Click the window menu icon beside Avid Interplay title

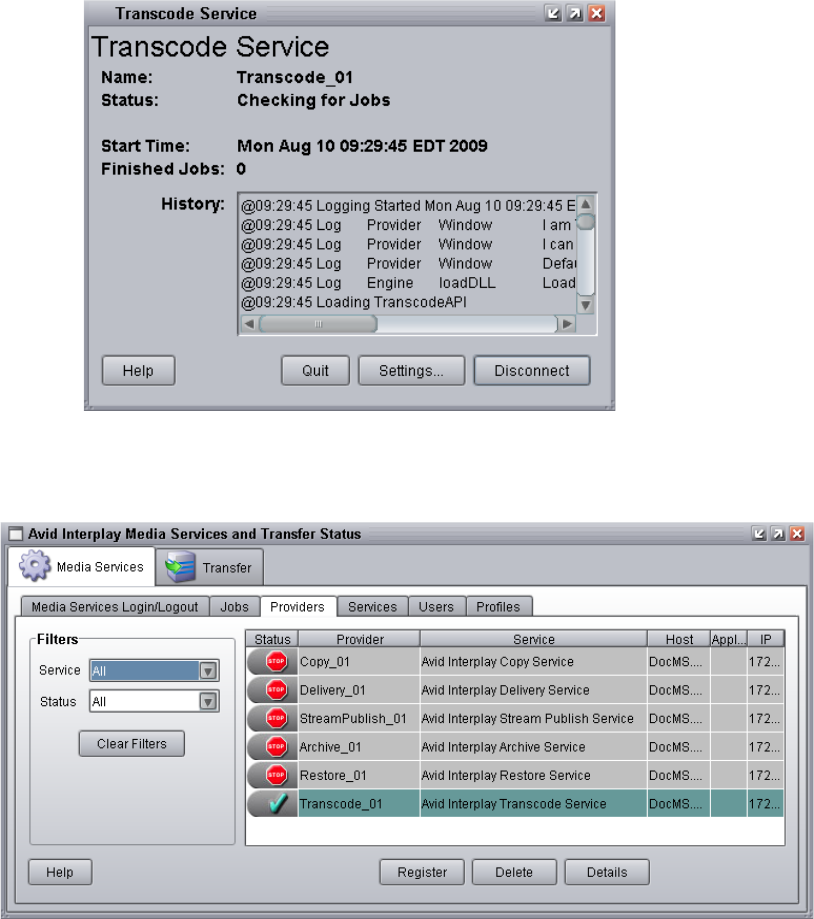16,534
